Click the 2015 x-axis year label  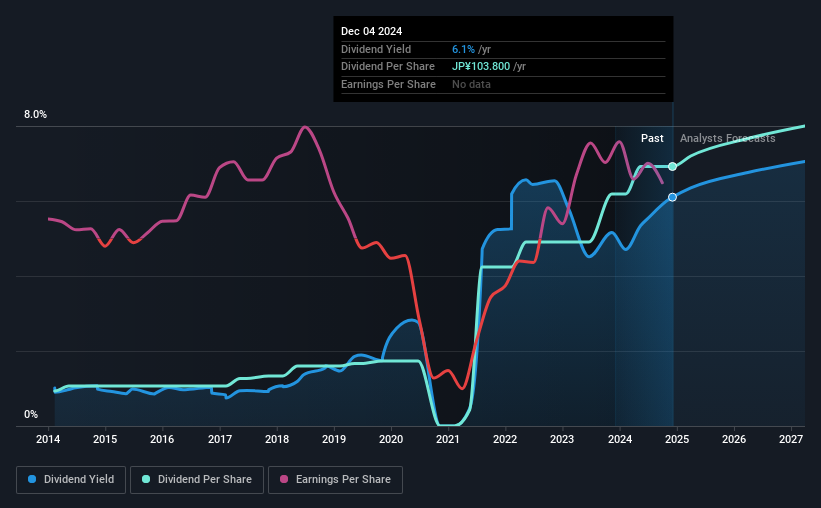point(105,439)
